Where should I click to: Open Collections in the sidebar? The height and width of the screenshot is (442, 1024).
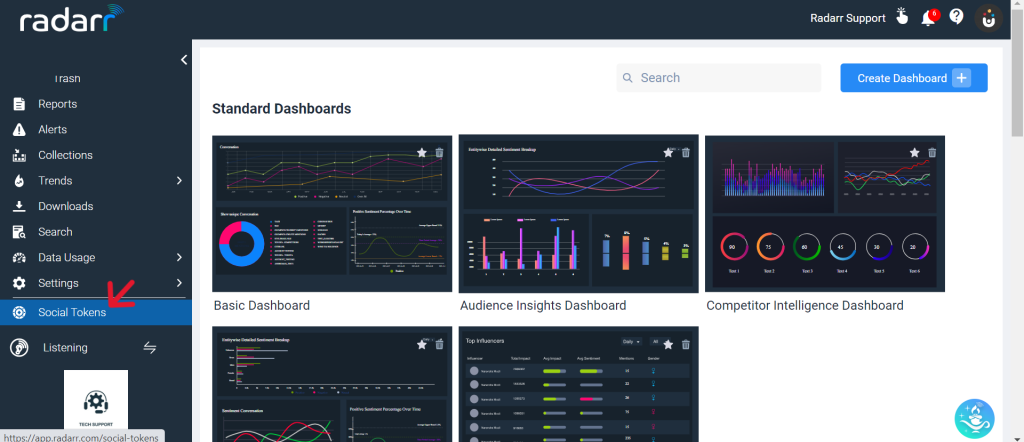pyautogui.click(x=65, y=155)
